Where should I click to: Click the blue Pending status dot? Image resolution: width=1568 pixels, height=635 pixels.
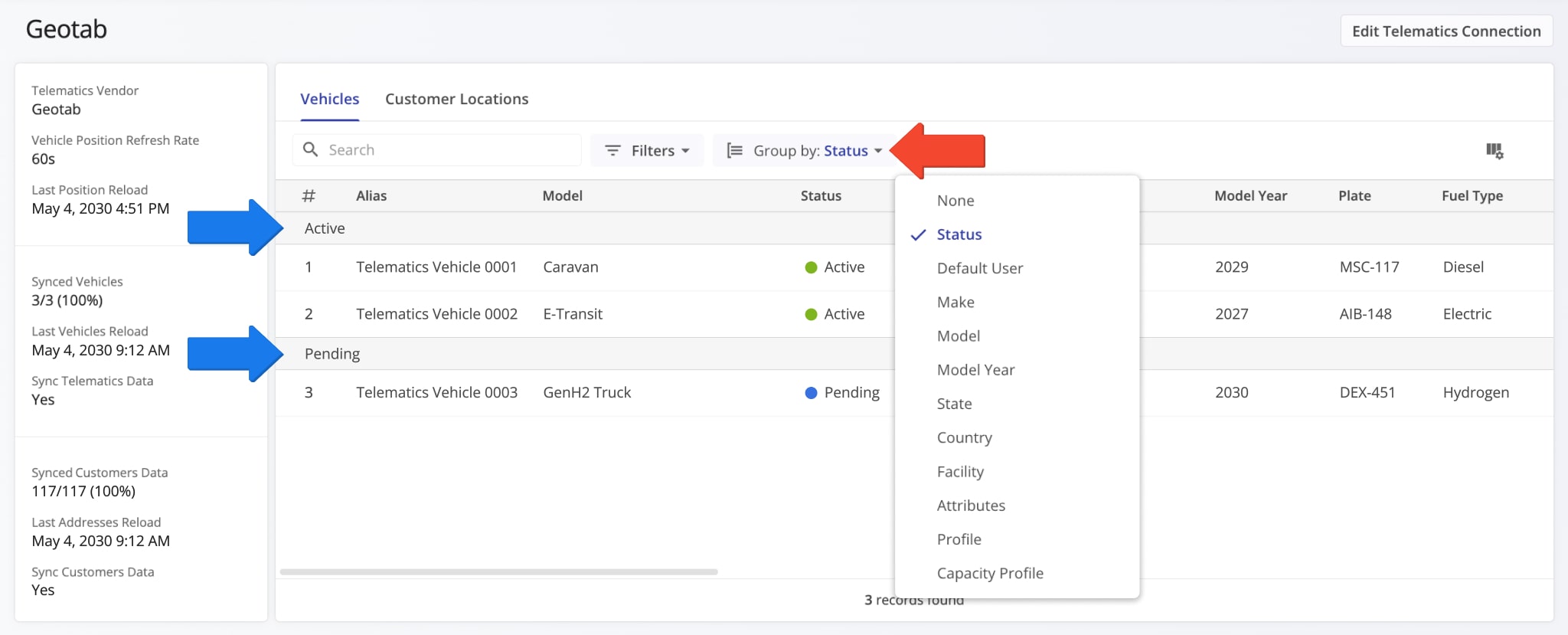811,393
